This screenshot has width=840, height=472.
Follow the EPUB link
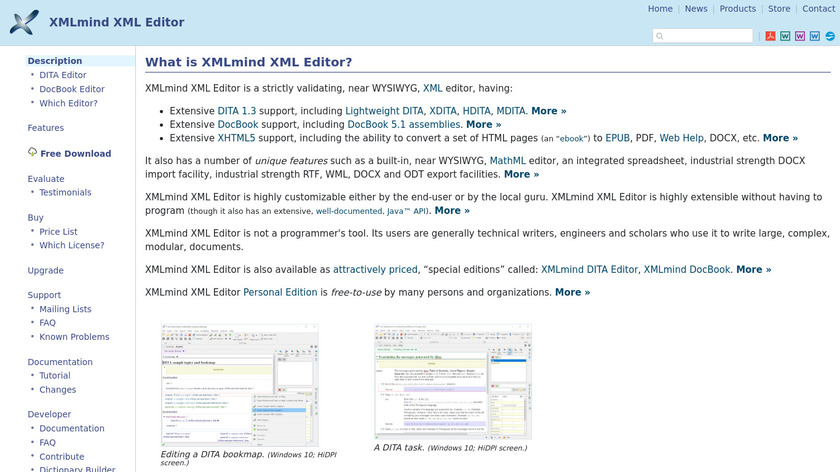point(617,138)
